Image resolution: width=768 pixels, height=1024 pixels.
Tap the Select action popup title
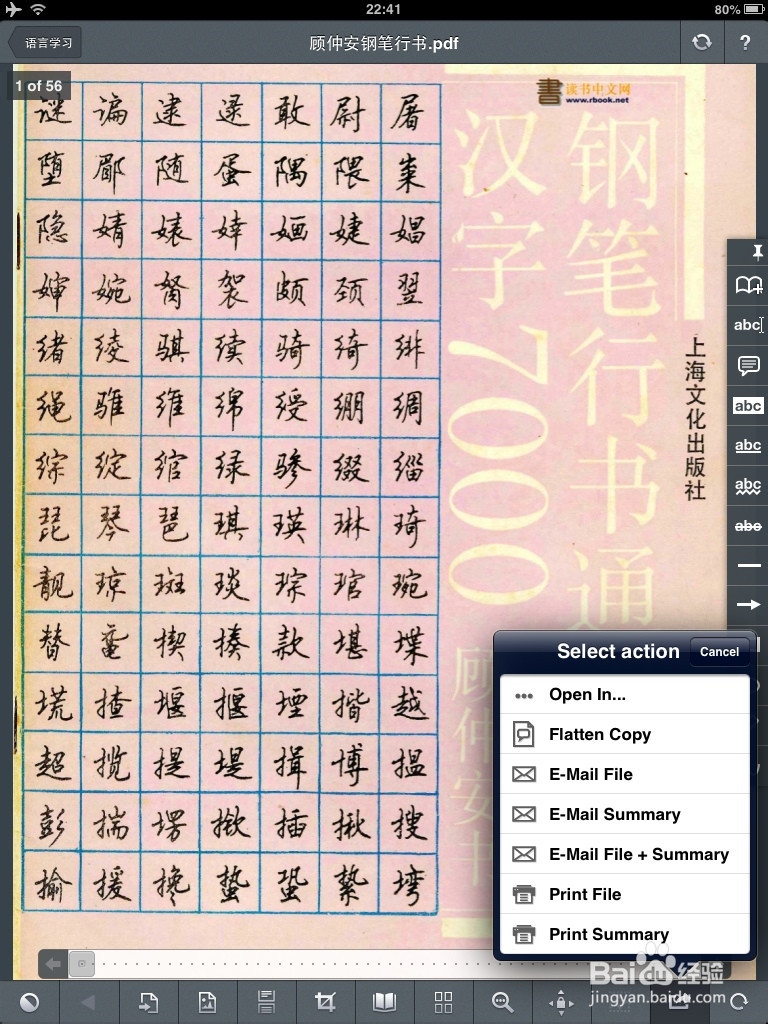click(618, 651)
